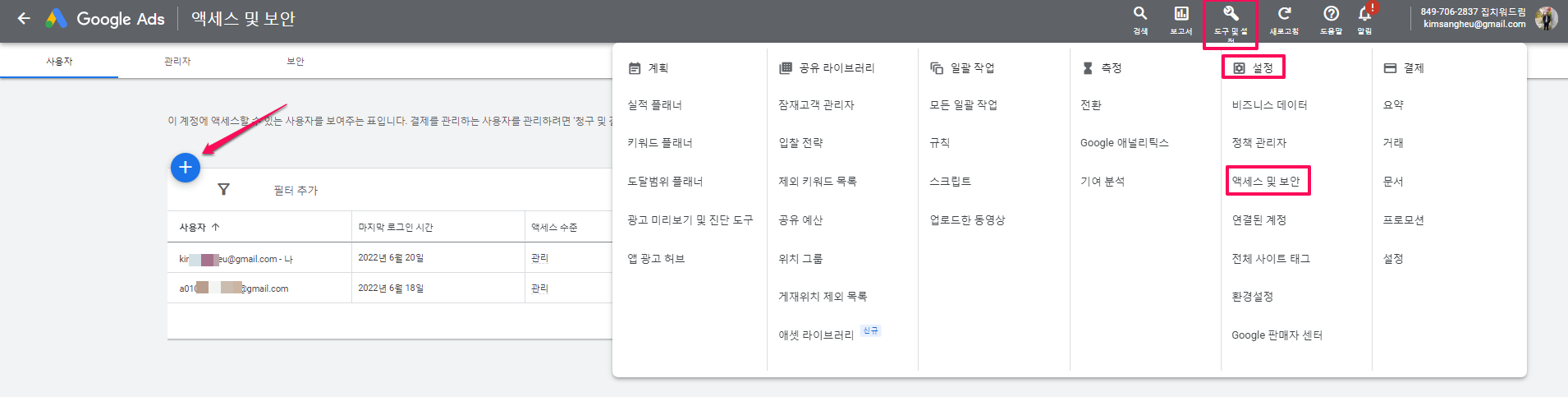The width and height of the screenshot is (1568, 397).
Task: Sort by the 사용자 column arrow
Action: point(216,227)
